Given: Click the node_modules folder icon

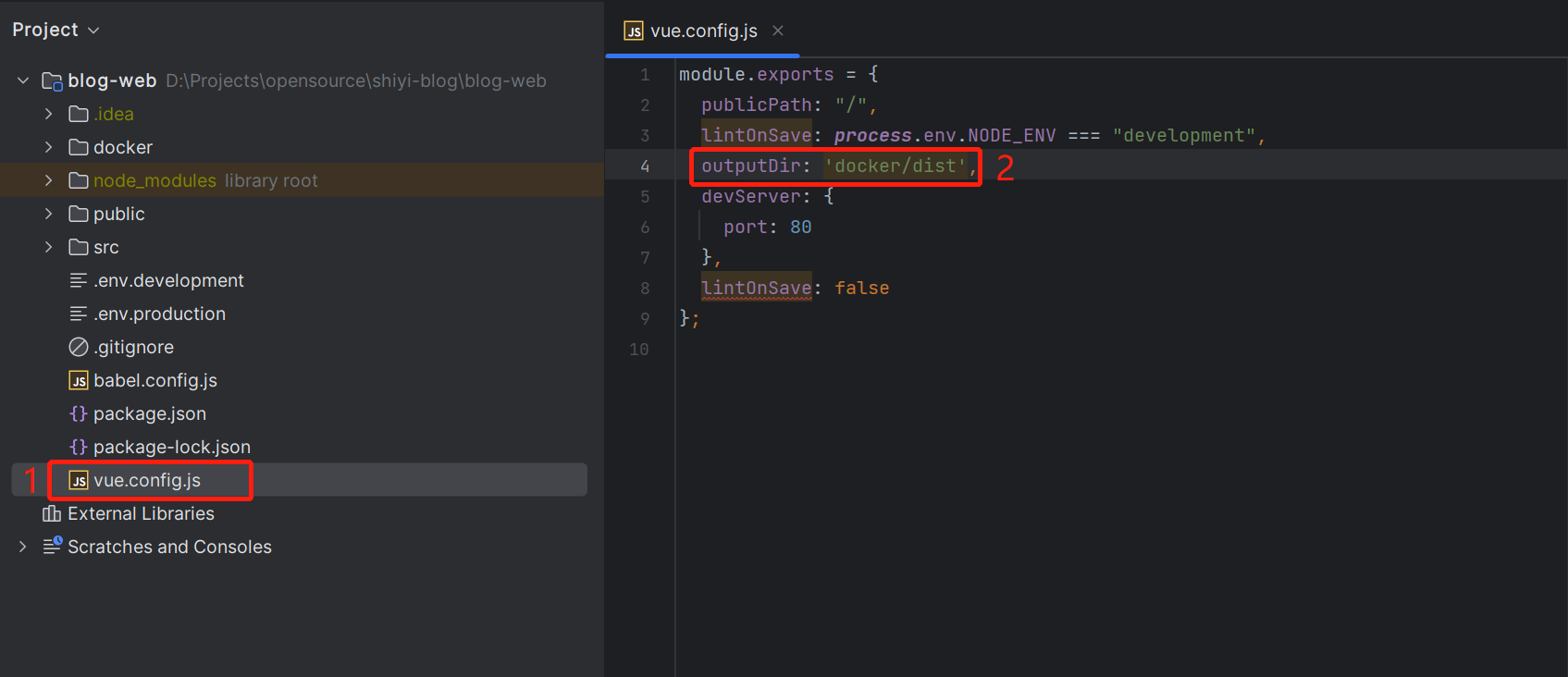Looking at the screenshot, I should coord(79,180).
